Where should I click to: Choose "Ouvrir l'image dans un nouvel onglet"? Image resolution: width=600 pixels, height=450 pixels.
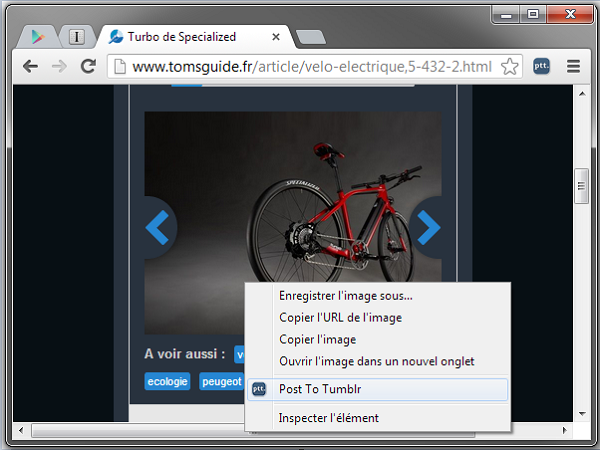tap(377, 361)
